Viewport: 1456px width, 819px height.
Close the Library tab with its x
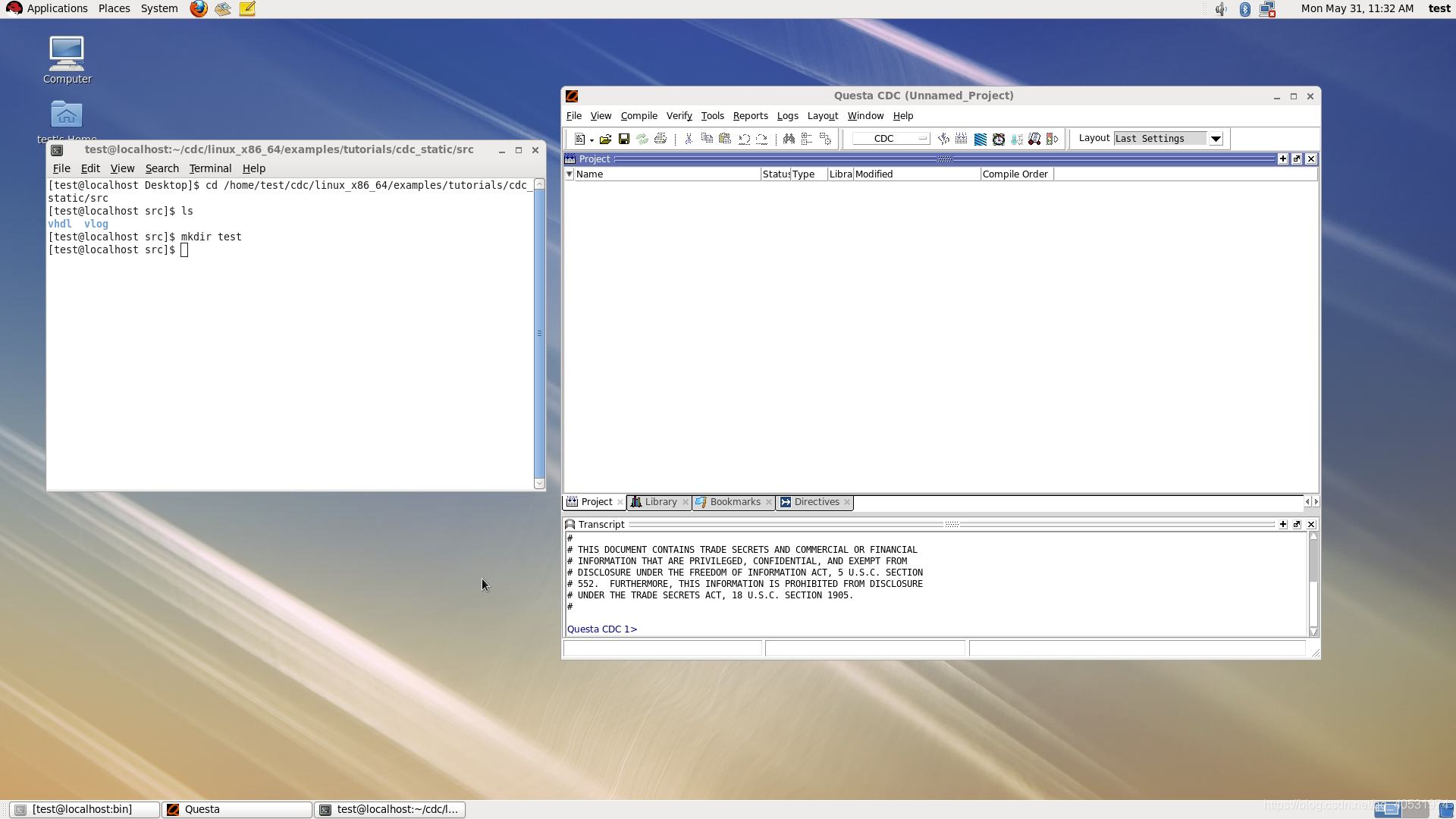click(x=686, y=502)
